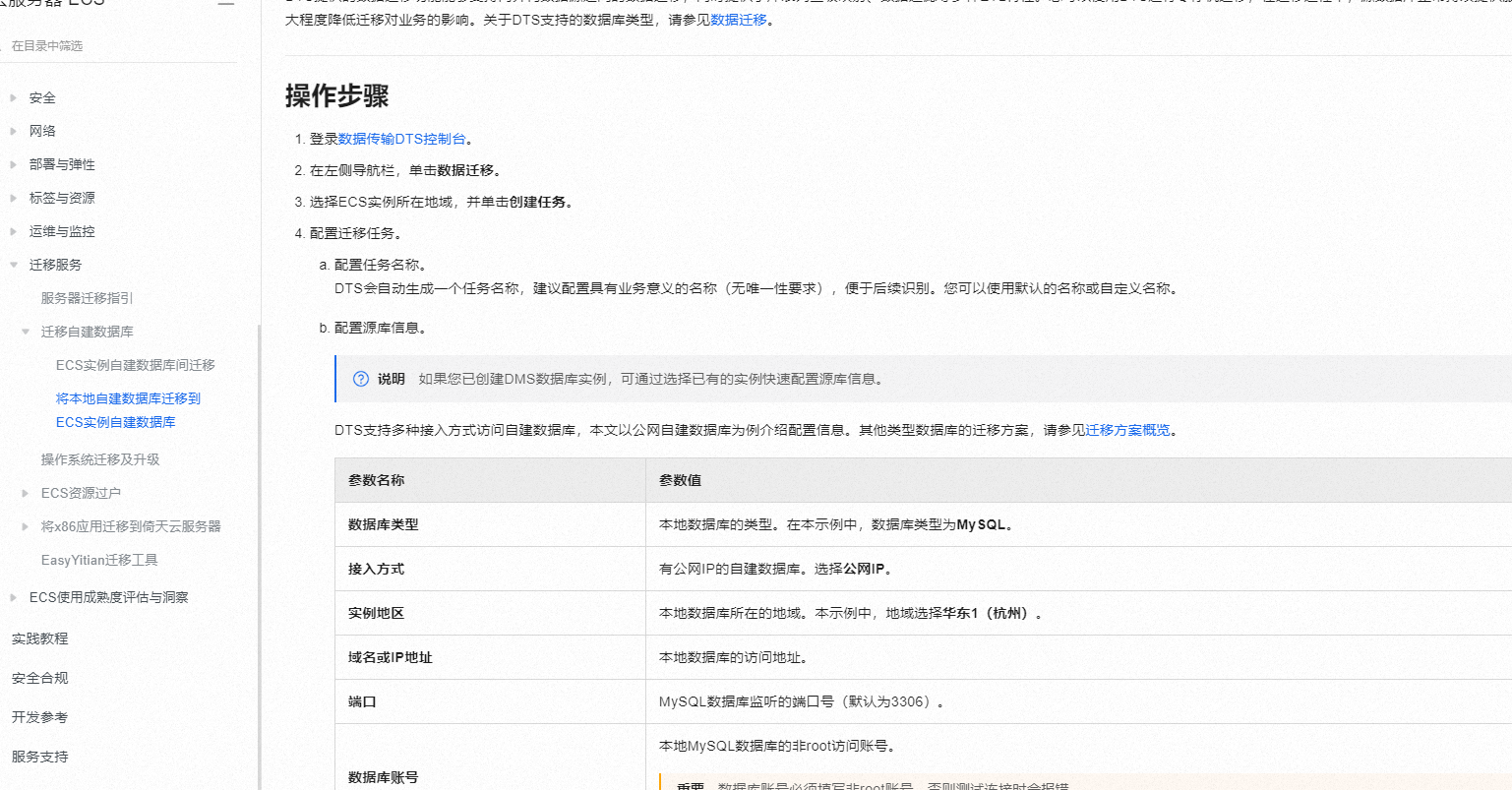Click the 说明 question-mark info icon

click(361, 379)
